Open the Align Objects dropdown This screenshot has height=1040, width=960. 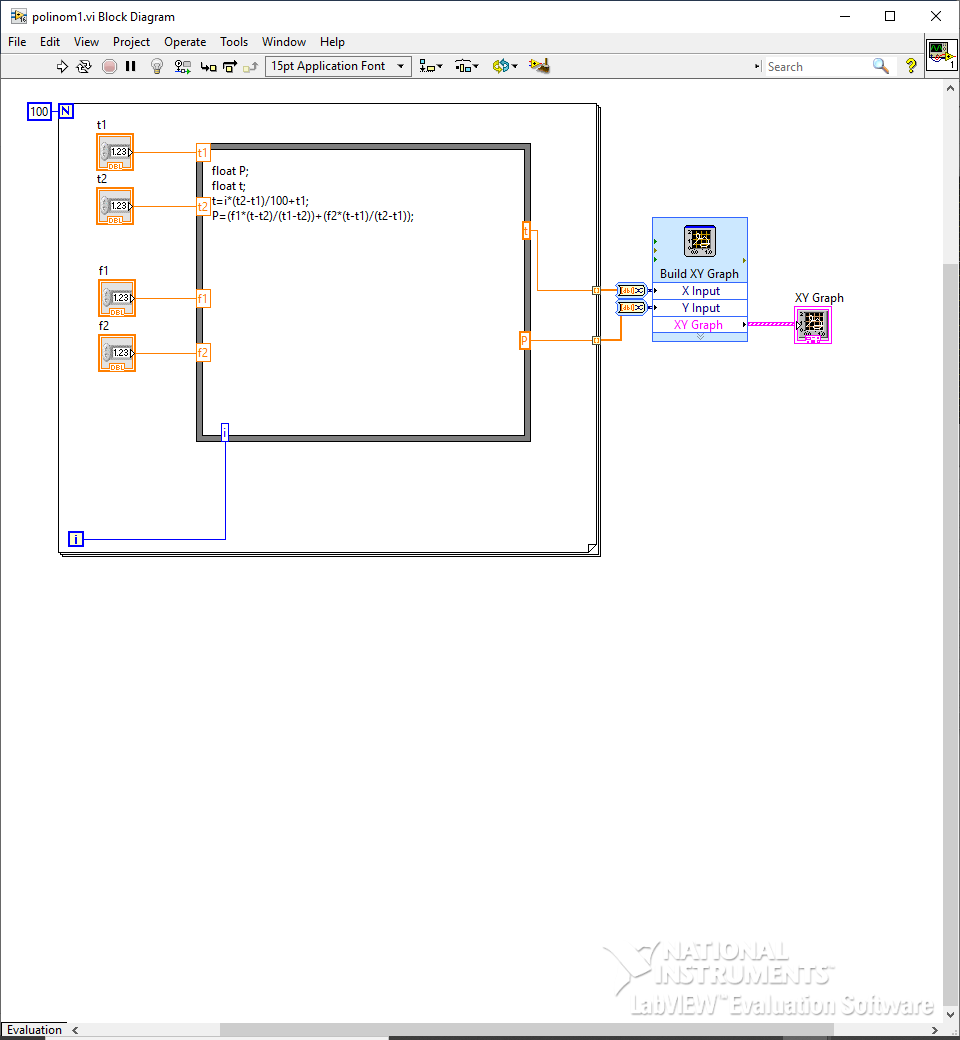[431, 66]
